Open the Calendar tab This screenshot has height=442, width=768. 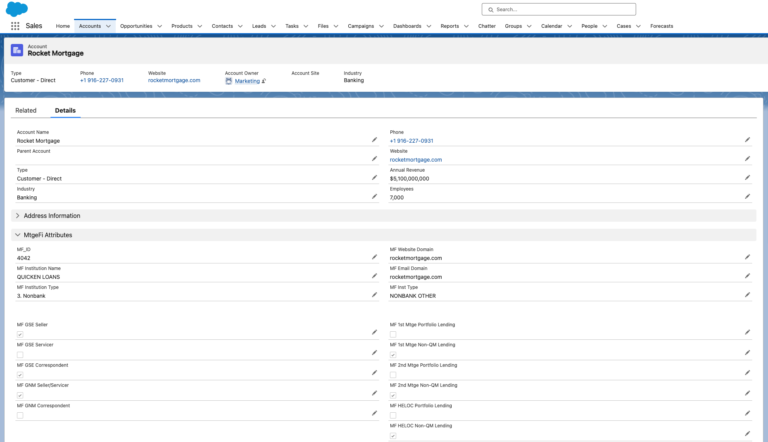click(x=552, y=26)
